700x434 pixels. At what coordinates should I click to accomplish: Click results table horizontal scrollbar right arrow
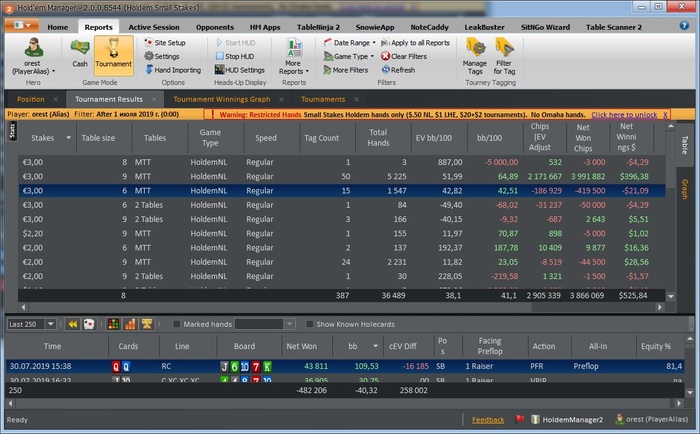point(659,307)
